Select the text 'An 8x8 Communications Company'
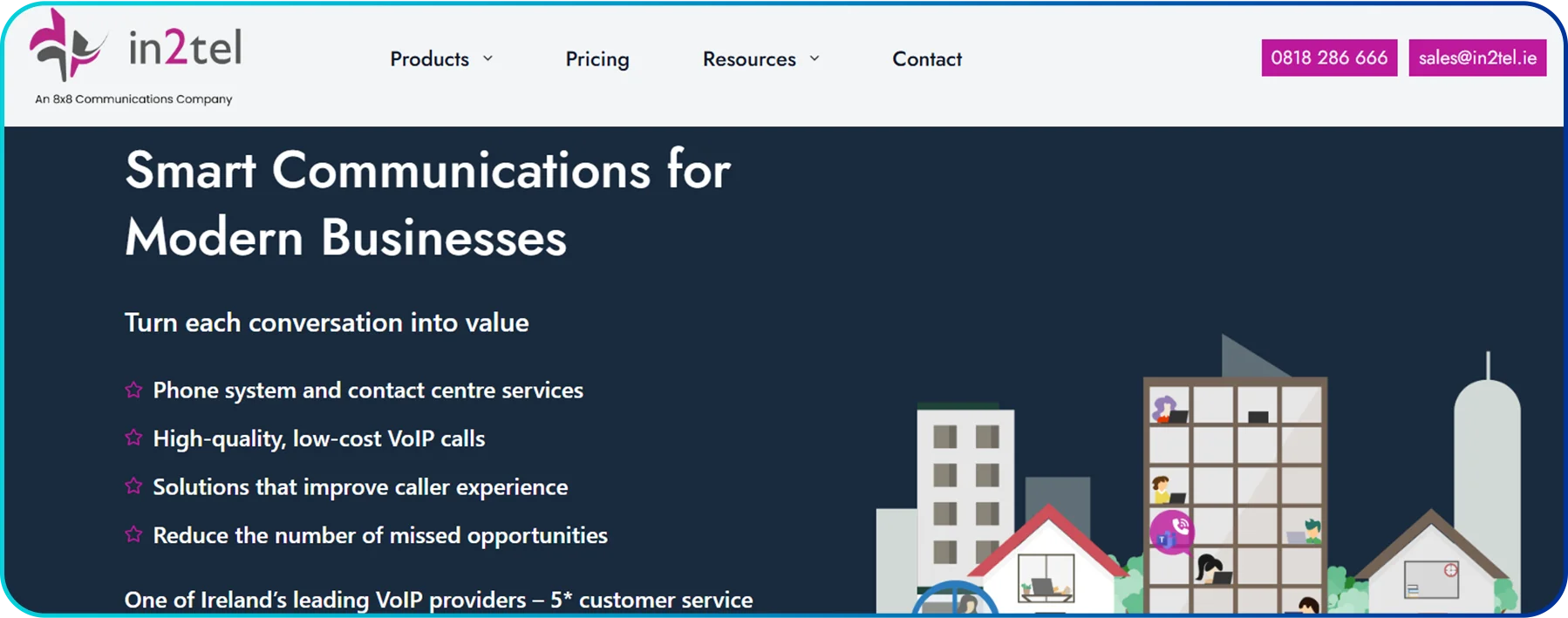 pyautogui.click(x=133, y=99)
